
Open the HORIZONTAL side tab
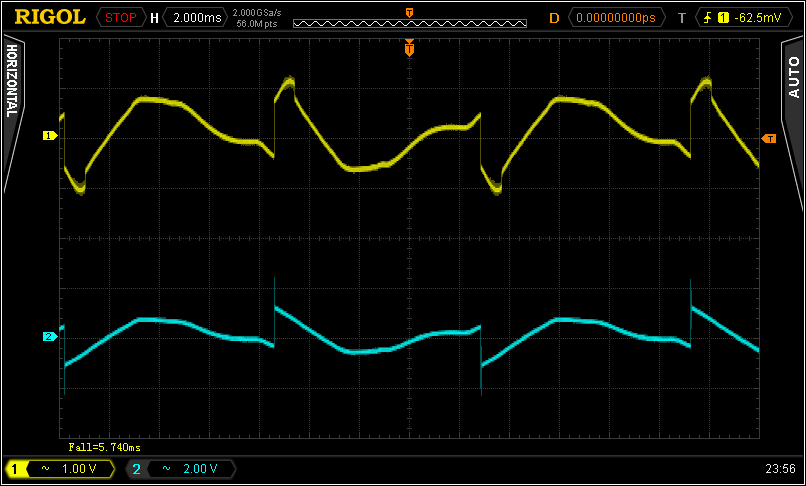pos(12,81)
